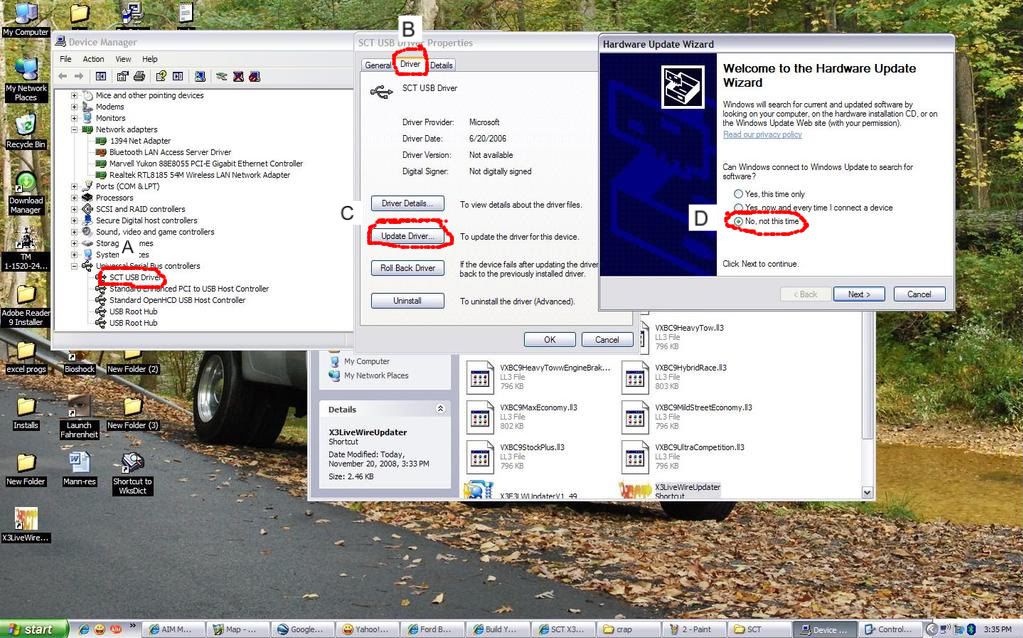
Task: Open the Help menu in Device Manager
Action: (150, 59)
